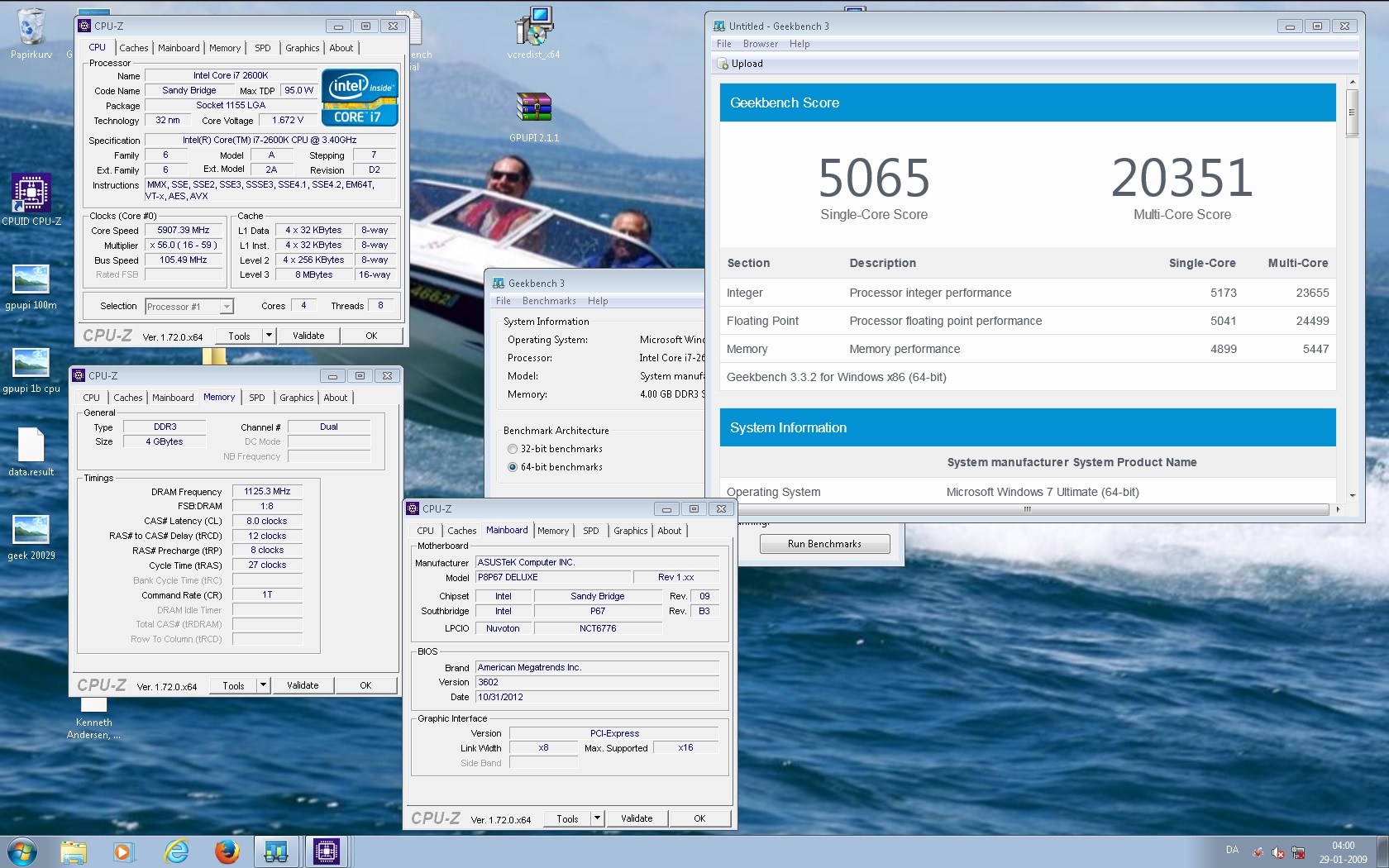Launch Firefox from the taskbar
This screenshot has width=1389, height=868.
(227, 851)
